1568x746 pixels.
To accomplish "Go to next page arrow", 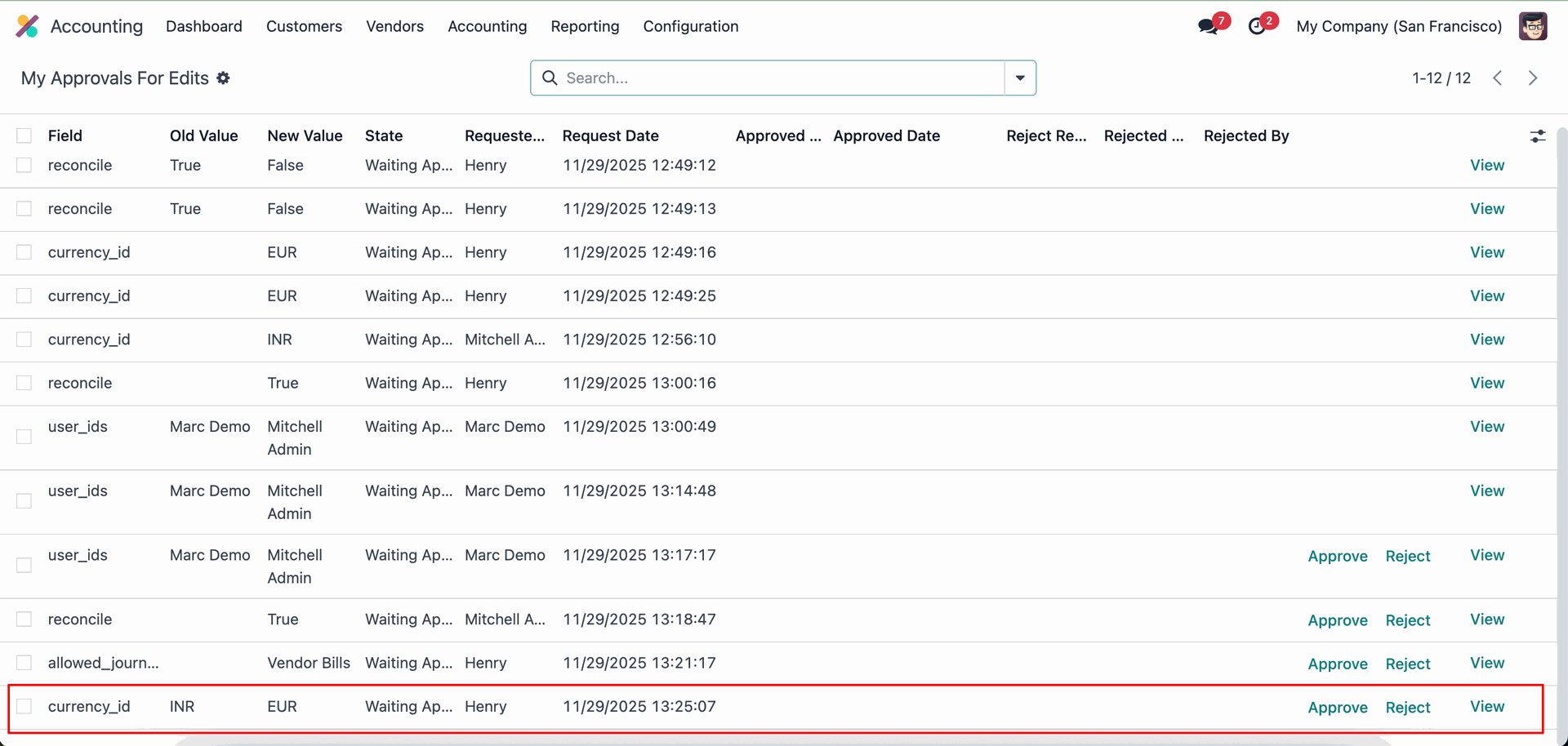I will click(x=1533, y=78).
